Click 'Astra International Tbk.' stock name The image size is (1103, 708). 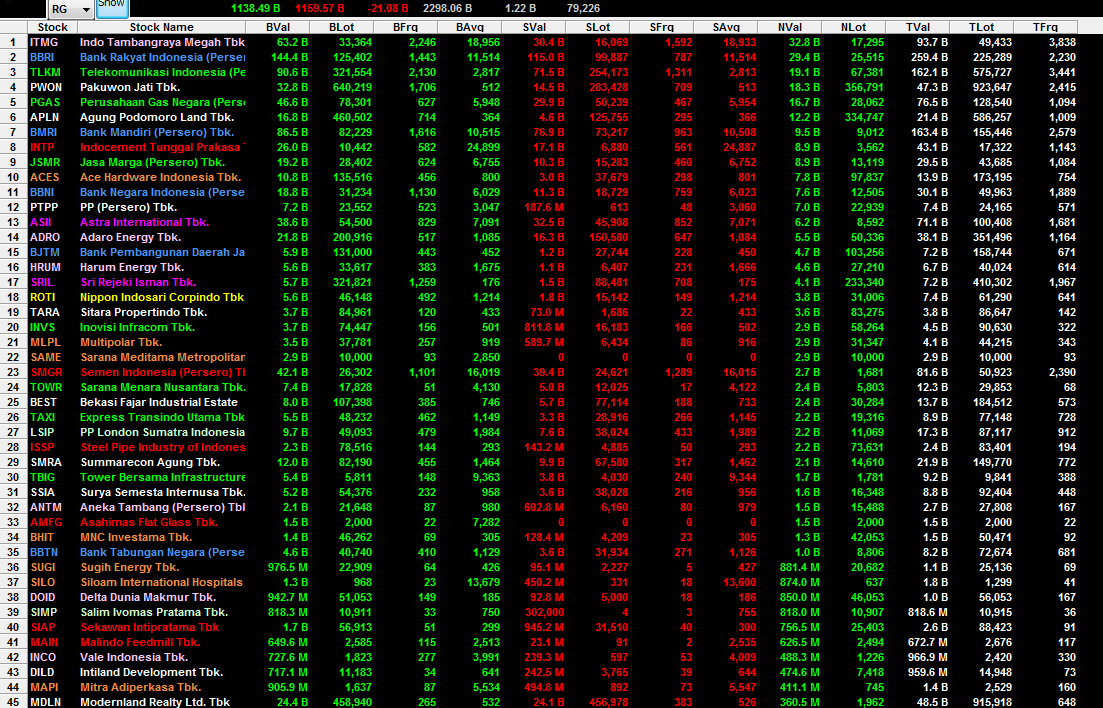point(145,222)
